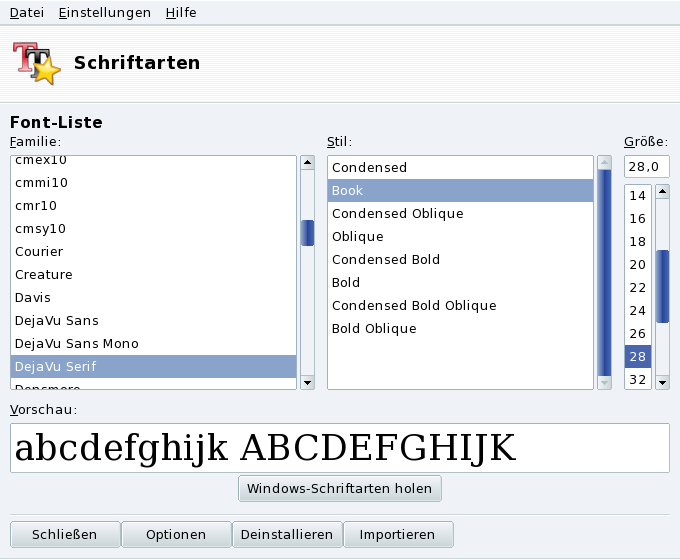
Task: Open the Einstellungen menu
Action: point(104,12)
